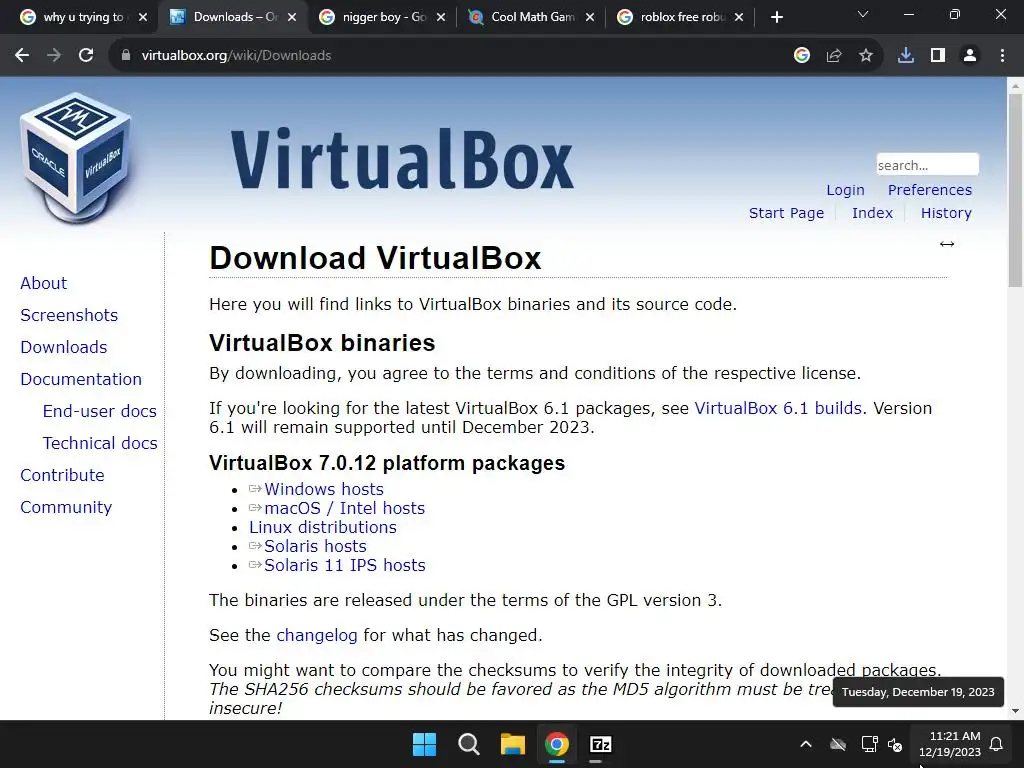Close the 'why u trying to' tab
The image size is (1024, 768).
point(143,18)
